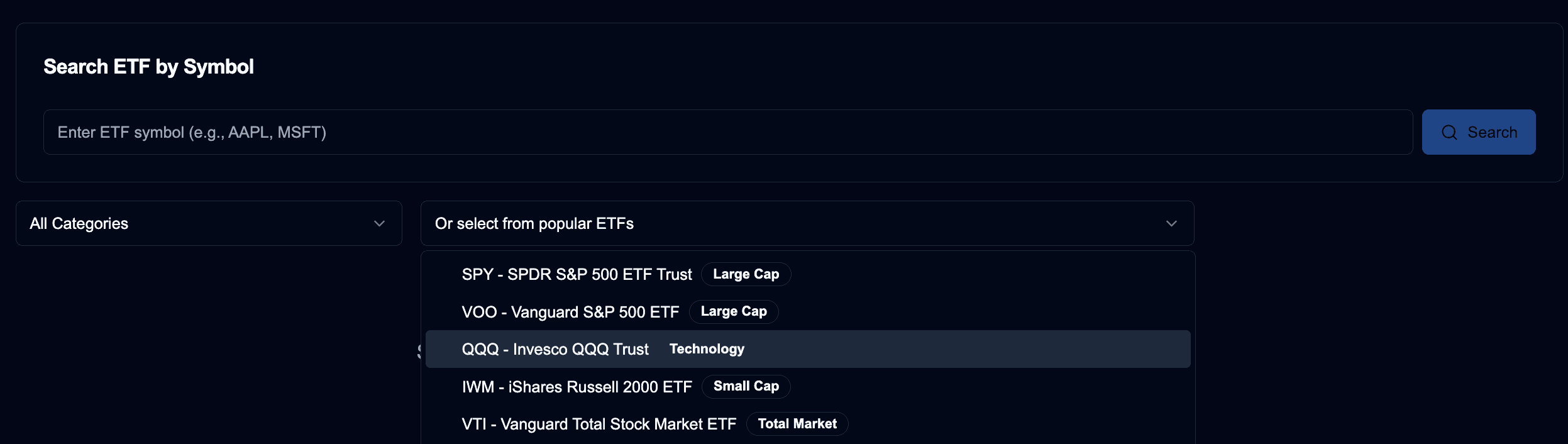Open the All Categories dropdown

click(207, 223)
